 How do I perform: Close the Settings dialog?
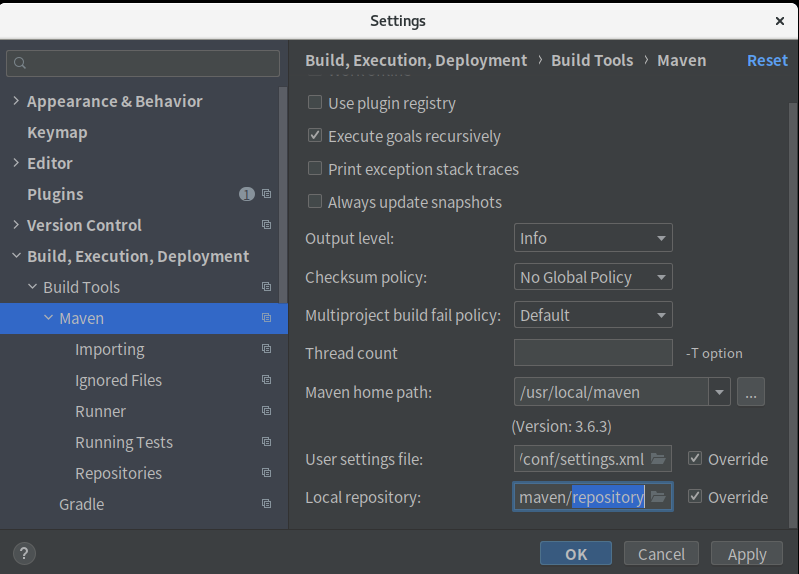(x=780, y=21)
